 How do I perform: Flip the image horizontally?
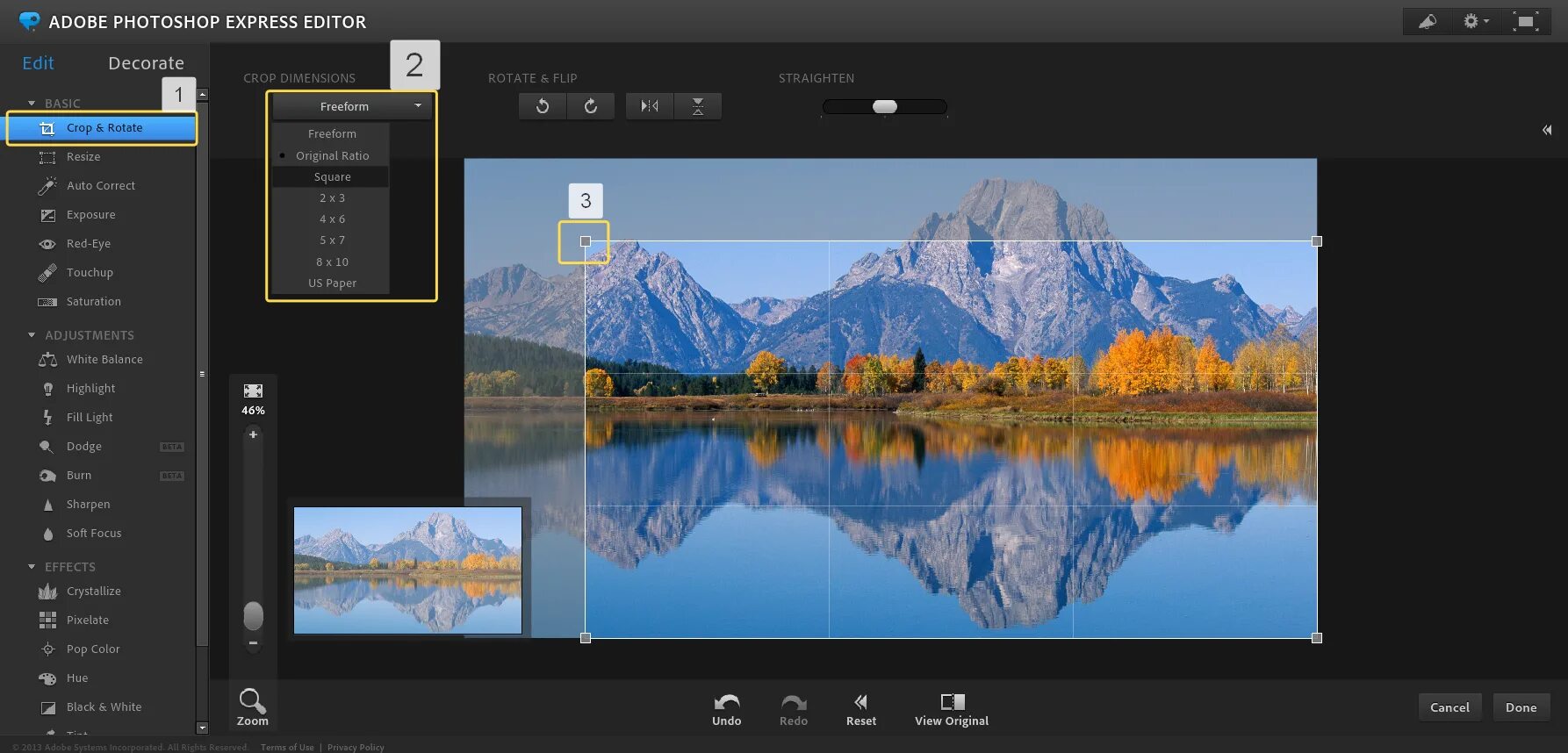tap(650, 106)
